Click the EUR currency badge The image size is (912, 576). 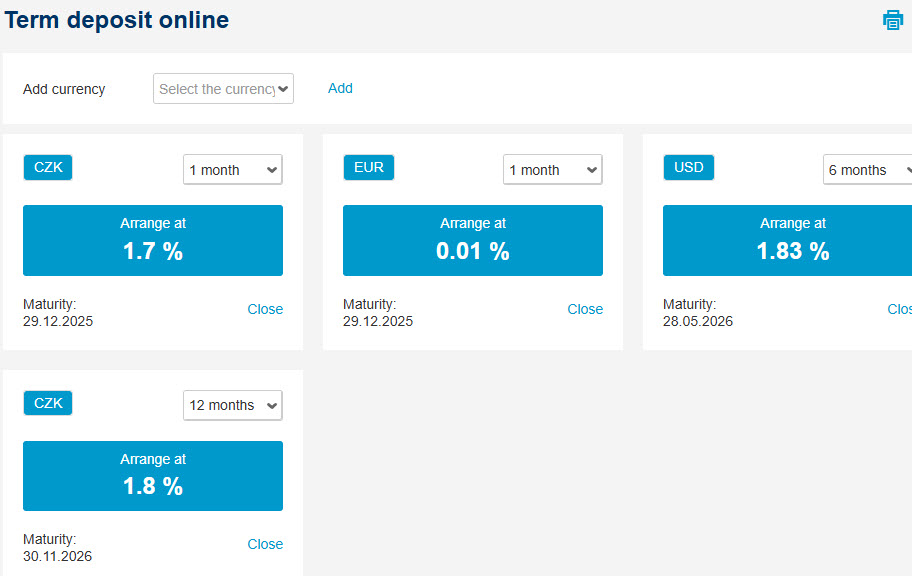(369, 168)
